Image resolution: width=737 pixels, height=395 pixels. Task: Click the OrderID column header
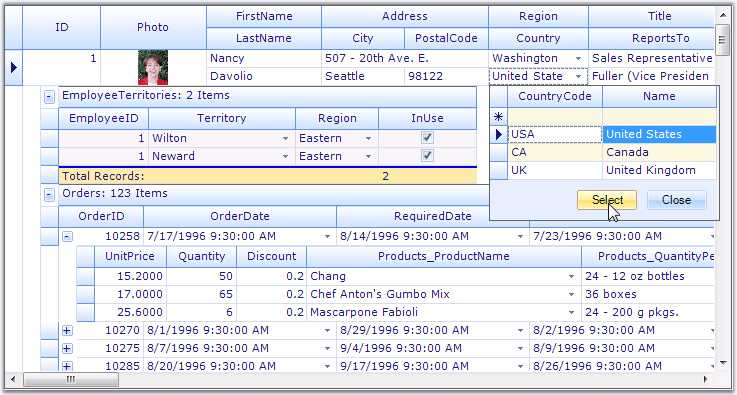[101, 216]
